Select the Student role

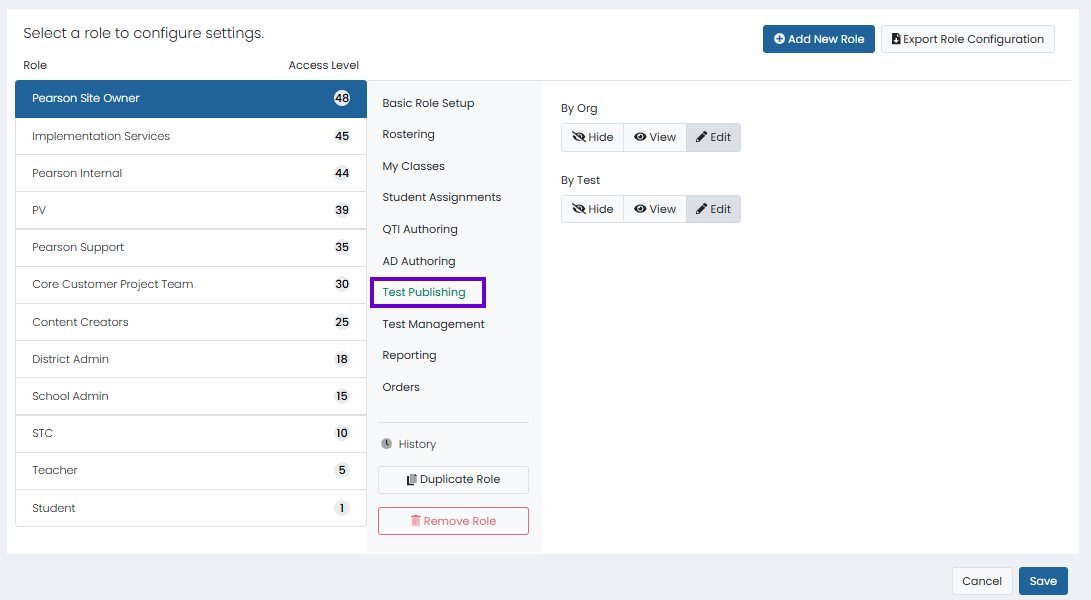tap(191, 508)
